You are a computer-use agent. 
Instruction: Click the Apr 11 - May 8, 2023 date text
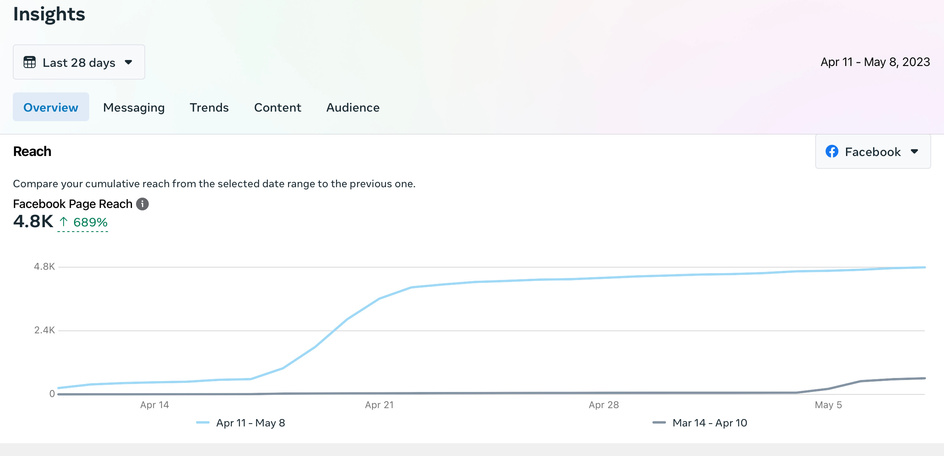tap(875, 62)
